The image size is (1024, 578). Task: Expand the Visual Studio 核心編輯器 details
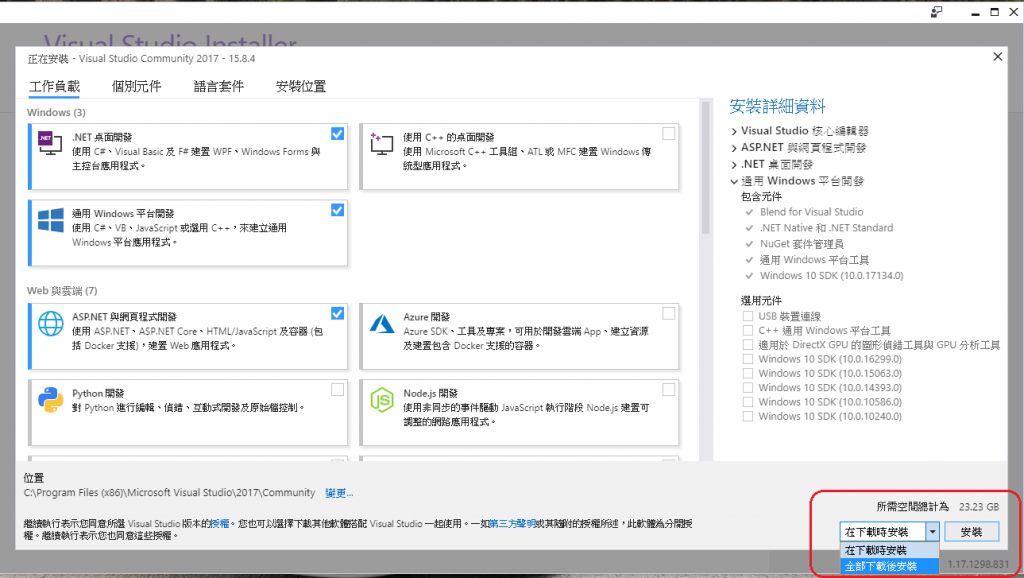pyautogui.click(x=734, y=131)
